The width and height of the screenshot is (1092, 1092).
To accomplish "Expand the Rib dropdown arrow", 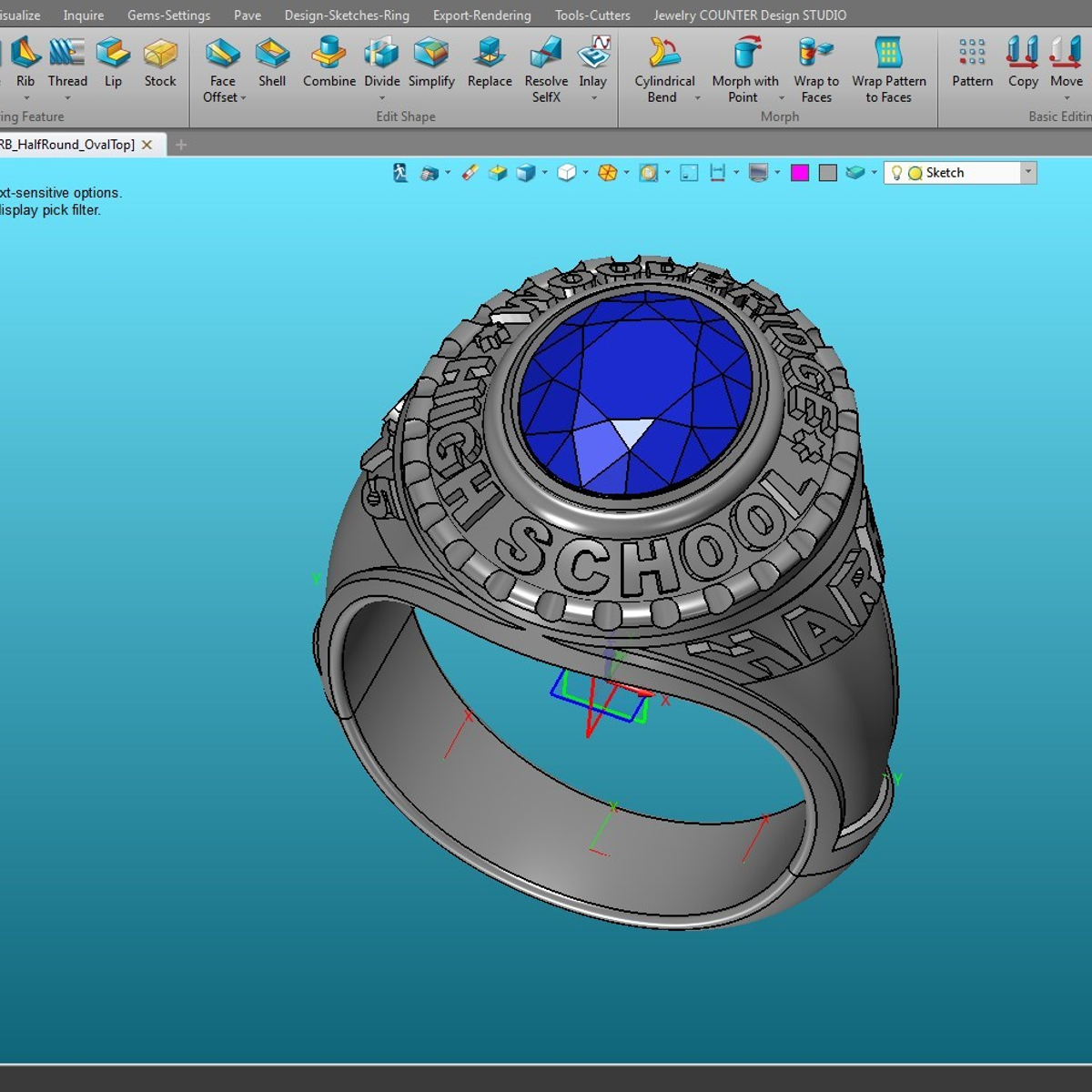I will pyautogui.click(x=26, y=98).
